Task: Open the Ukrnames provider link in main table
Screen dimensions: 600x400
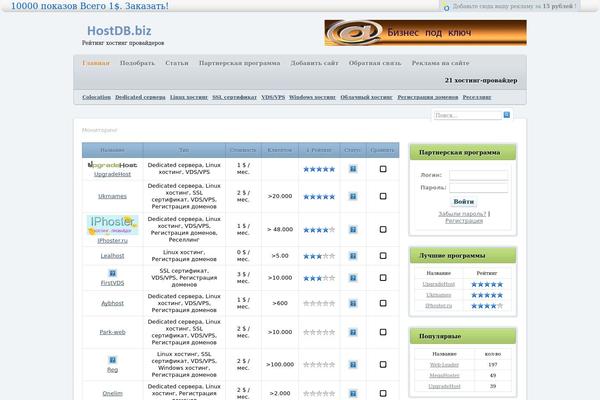Action: (112, 196)
